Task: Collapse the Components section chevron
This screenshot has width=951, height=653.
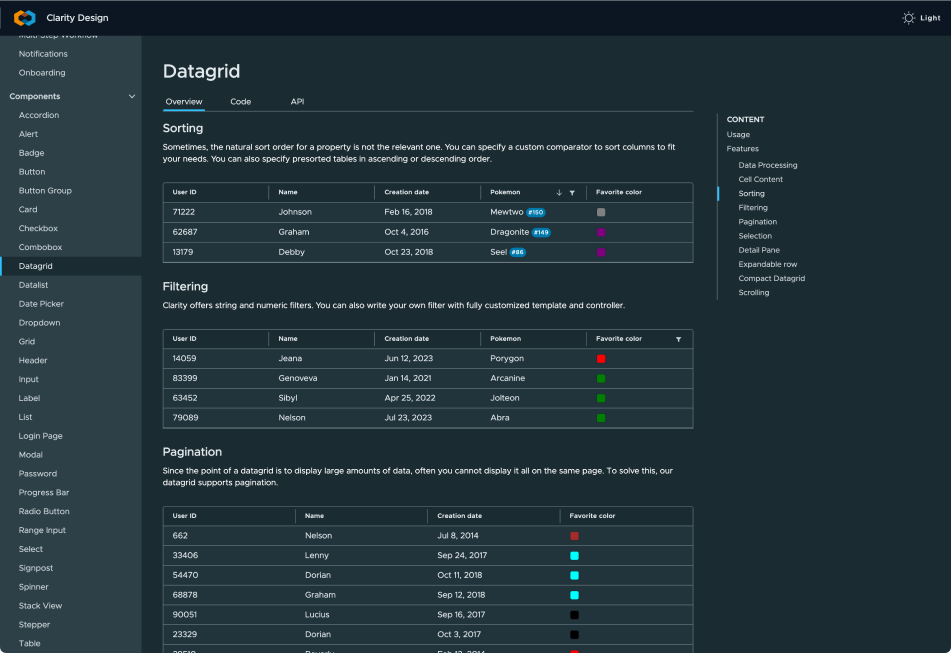Action: point(132,96)
